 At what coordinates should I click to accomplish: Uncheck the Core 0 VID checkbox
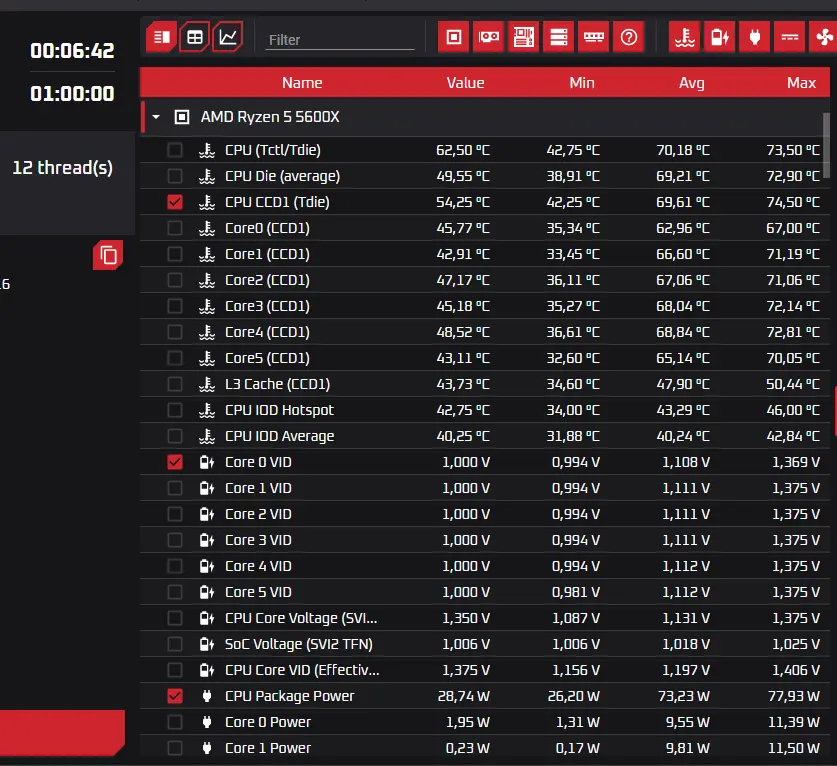[x=175, y=462]
